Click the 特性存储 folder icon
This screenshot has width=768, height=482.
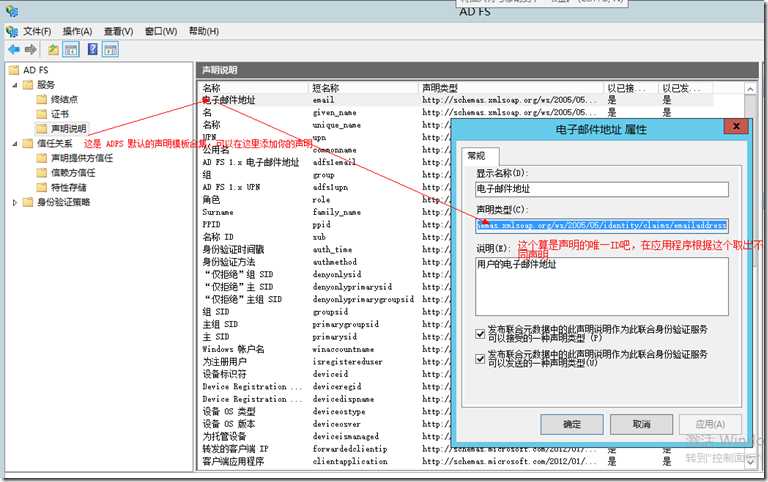coord(42,188)
